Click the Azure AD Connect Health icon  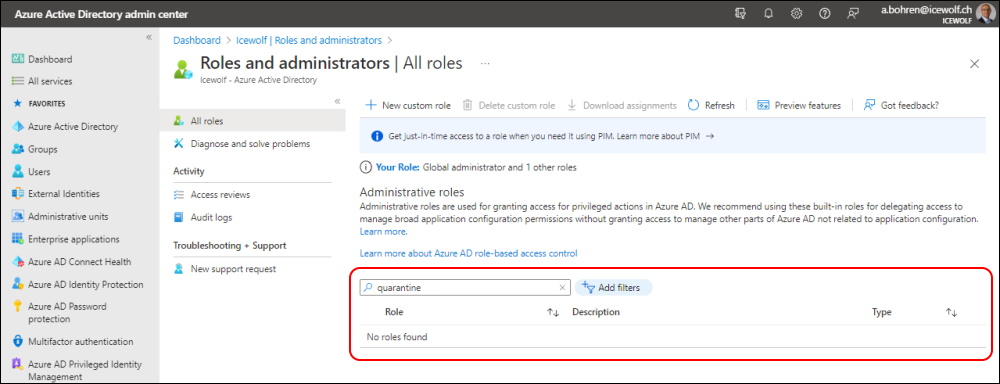coord(18,262)
